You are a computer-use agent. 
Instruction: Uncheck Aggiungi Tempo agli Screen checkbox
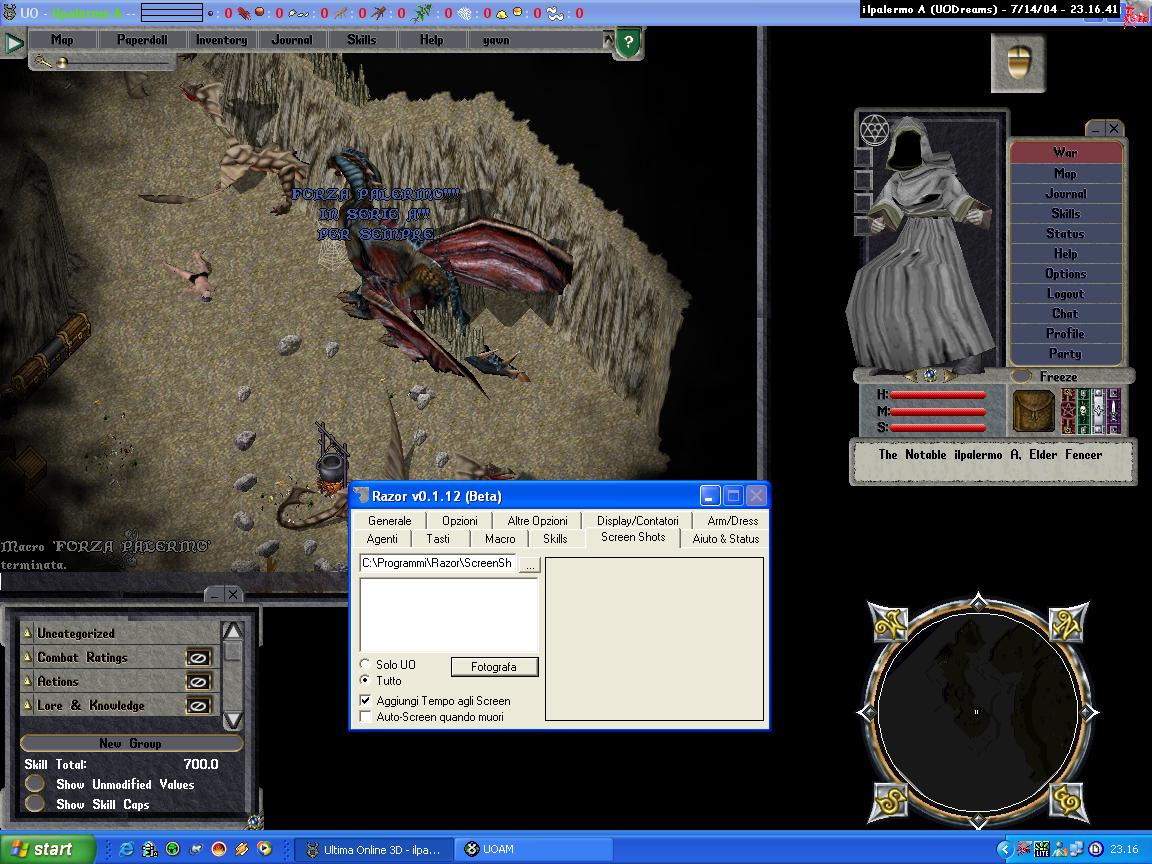coord(366,701)
